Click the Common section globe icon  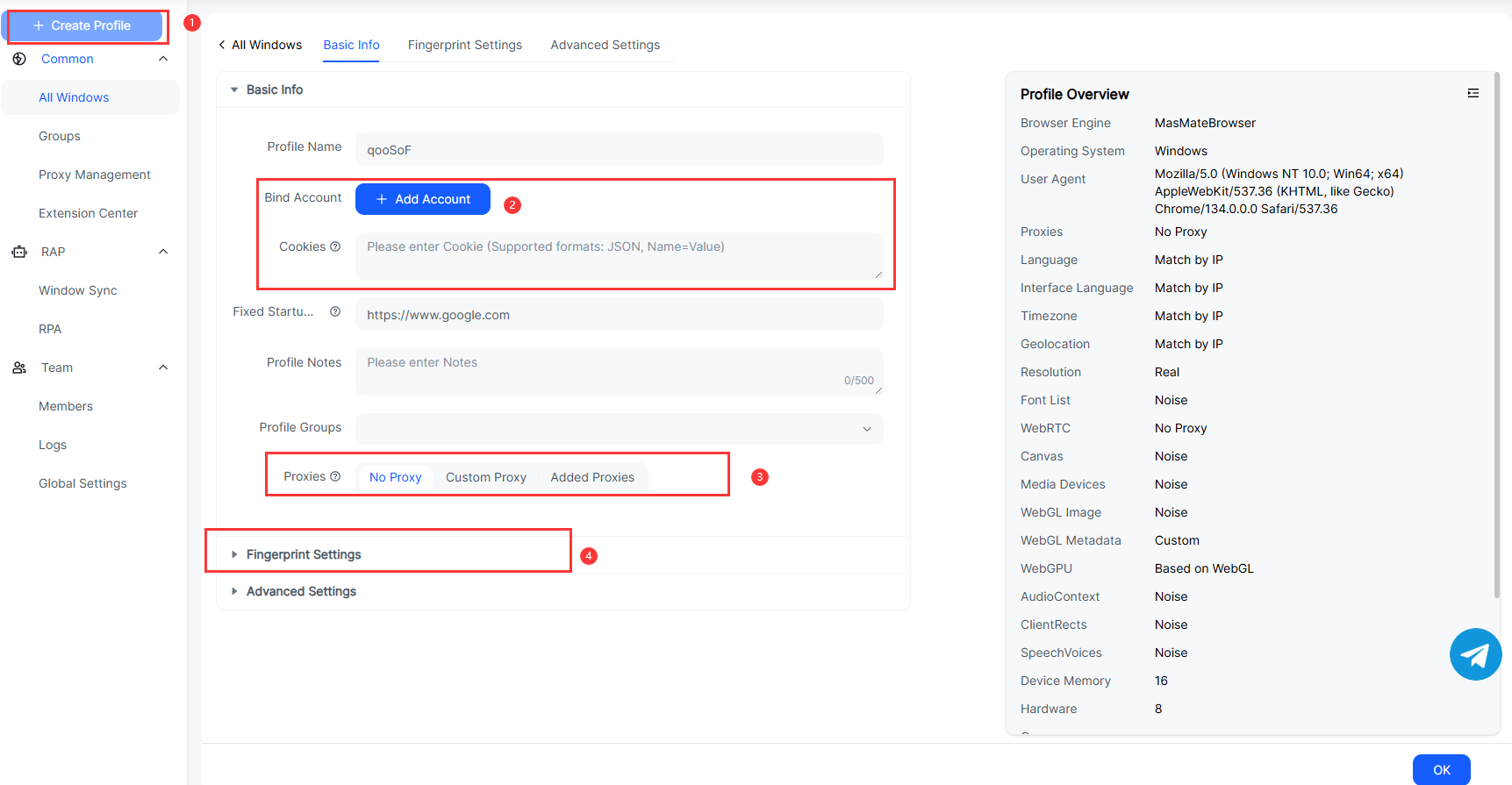pos(19,59)
